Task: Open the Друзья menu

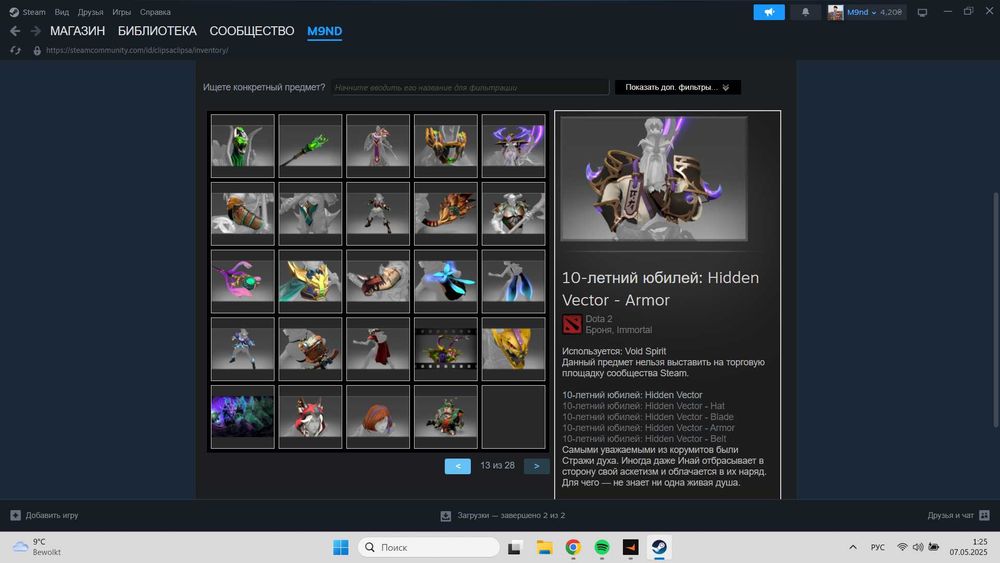Action: [91, 12]
